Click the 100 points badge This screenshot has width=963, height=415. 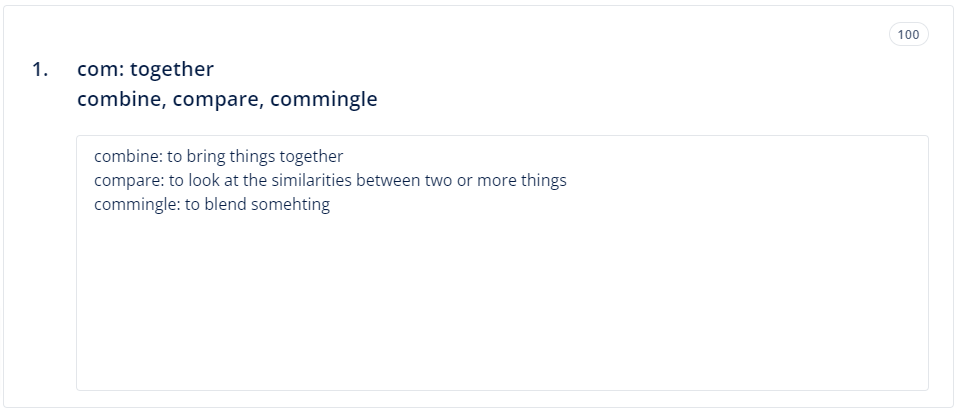pos(908,35)
